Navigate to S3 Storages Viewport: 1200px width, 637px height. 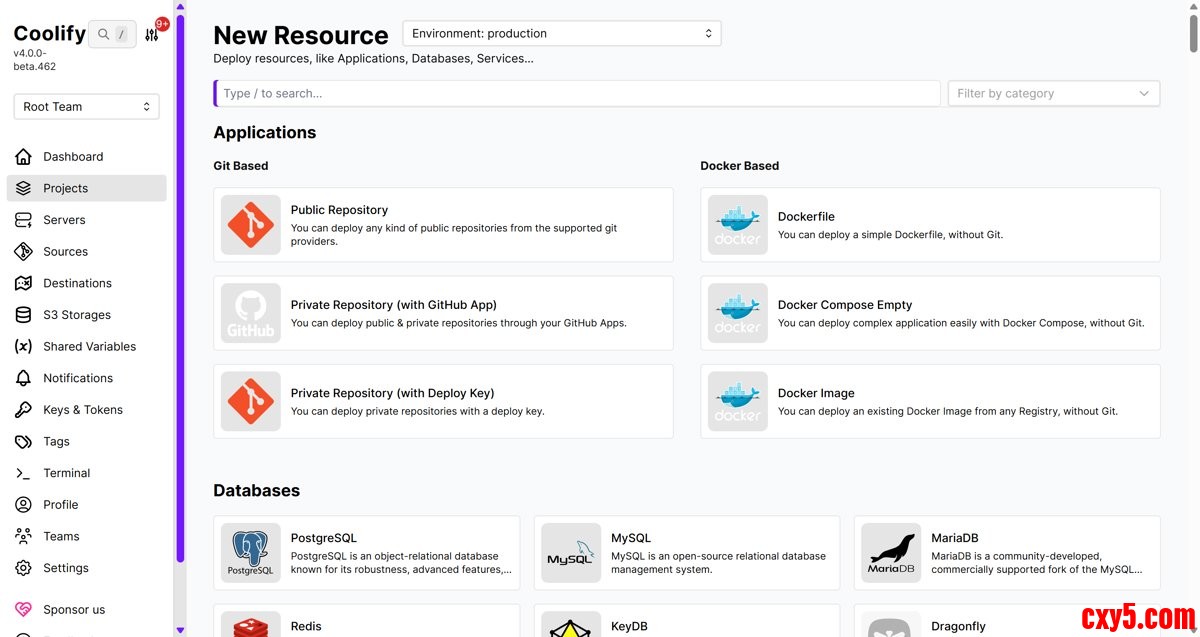pyautogui.click(x=76, y=315)
